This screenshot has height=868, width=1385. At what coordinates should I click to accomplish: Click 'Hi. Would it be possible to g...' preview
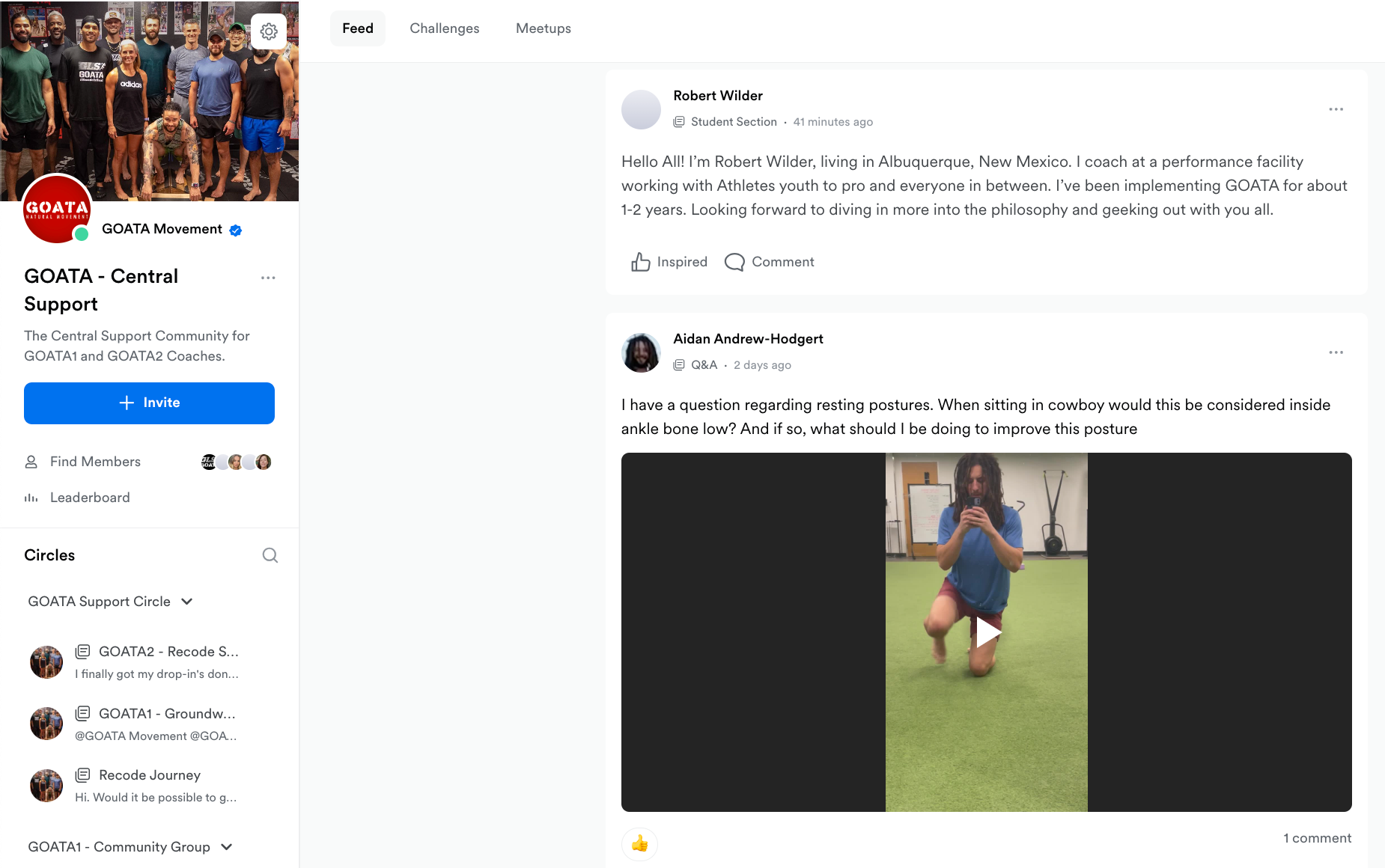click(156, 798)
